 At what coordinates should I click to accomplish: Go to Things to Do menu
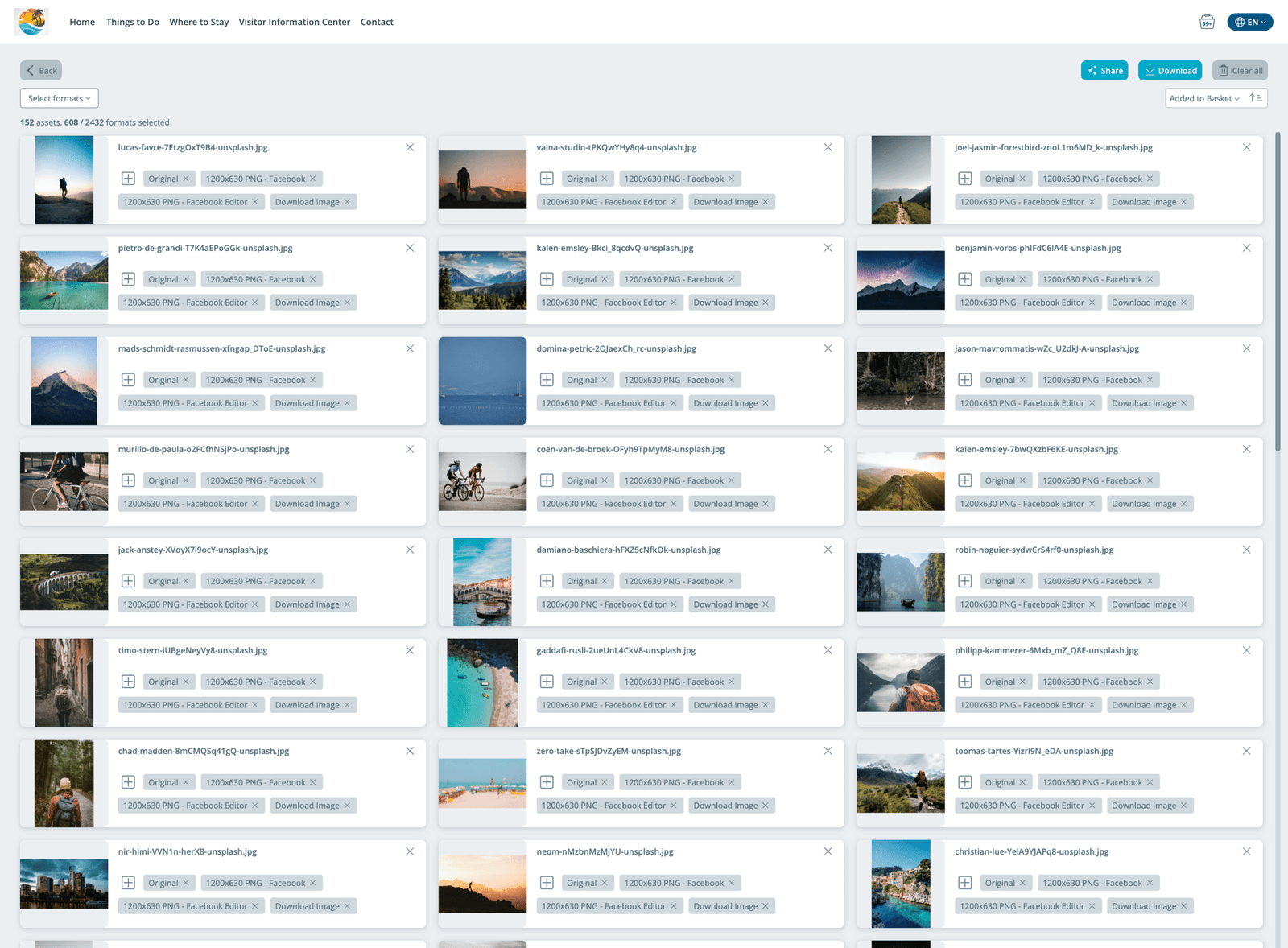pos(133,22)
